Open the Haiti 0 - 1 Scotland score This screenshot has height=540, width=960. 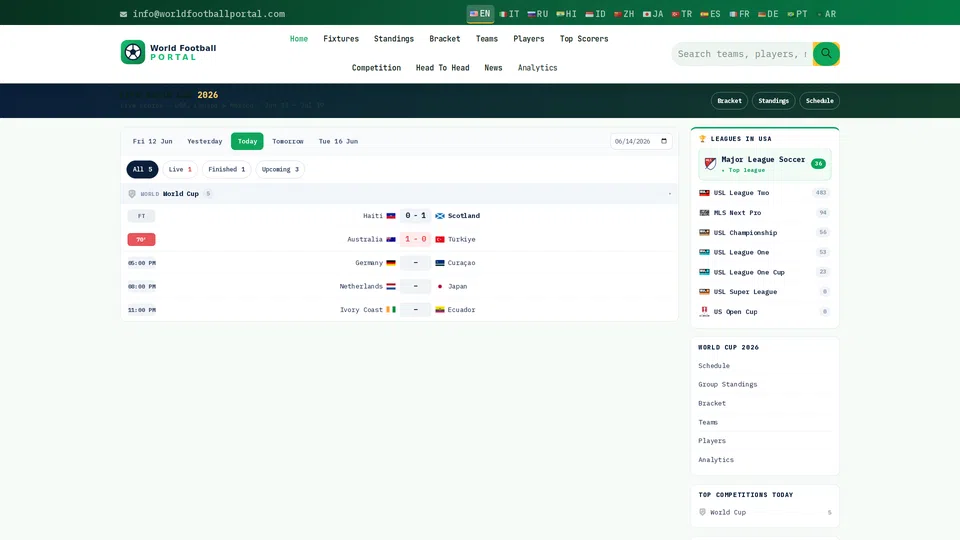pos(415,216)
